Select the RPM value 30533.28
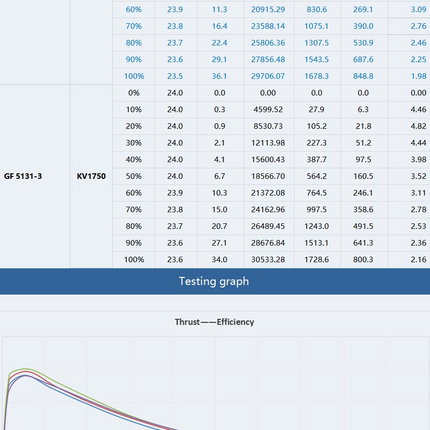Screen dimensions: 430x430 tap(268, 259)
